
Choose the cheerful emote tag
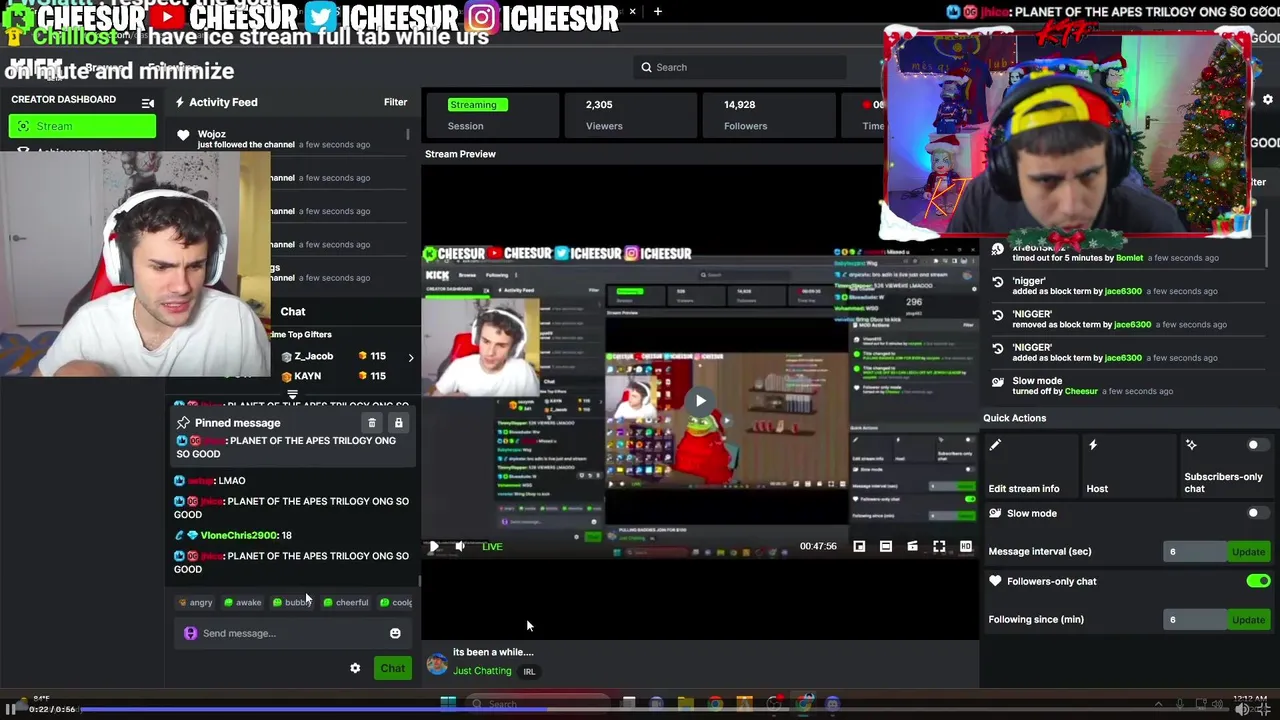click(x=346, y=602)
